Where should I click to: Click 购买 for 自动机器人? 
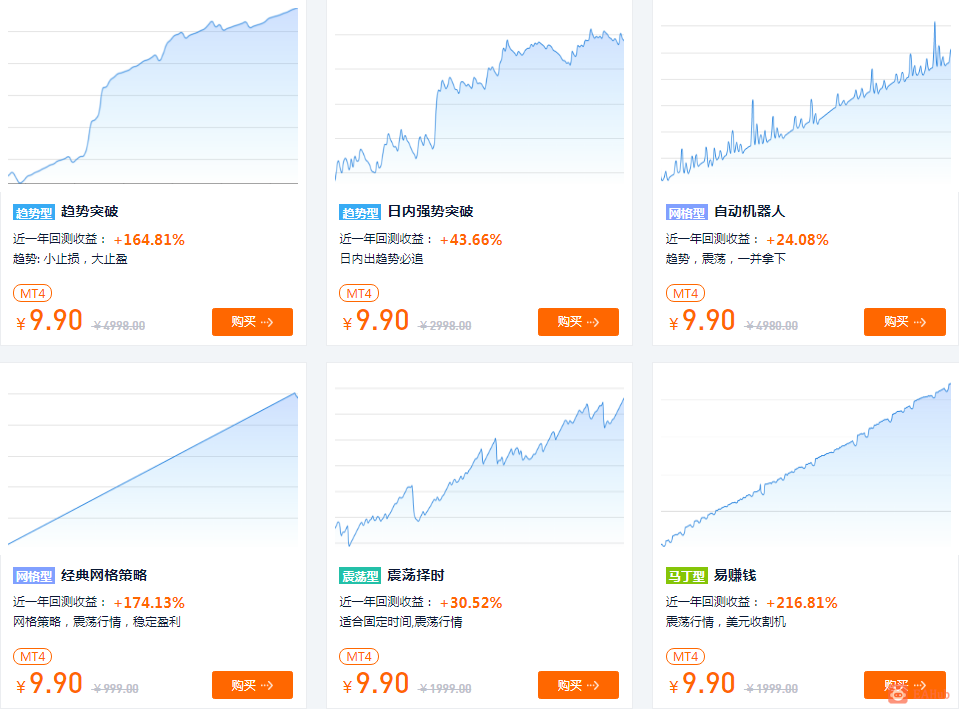pyautogui.click(x=905, y=322)
